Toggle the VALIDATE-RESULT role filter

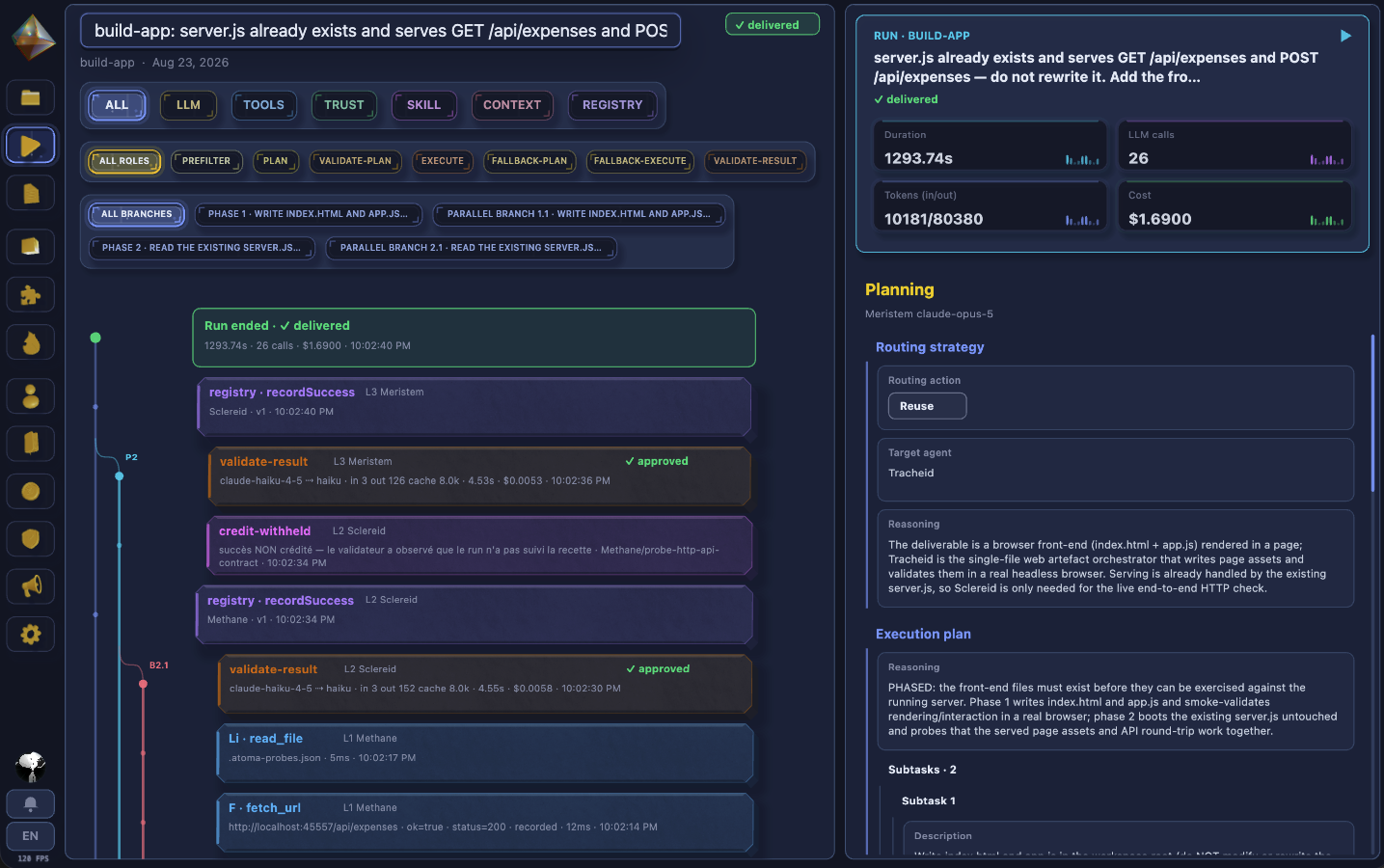click(x=755, y=161)
